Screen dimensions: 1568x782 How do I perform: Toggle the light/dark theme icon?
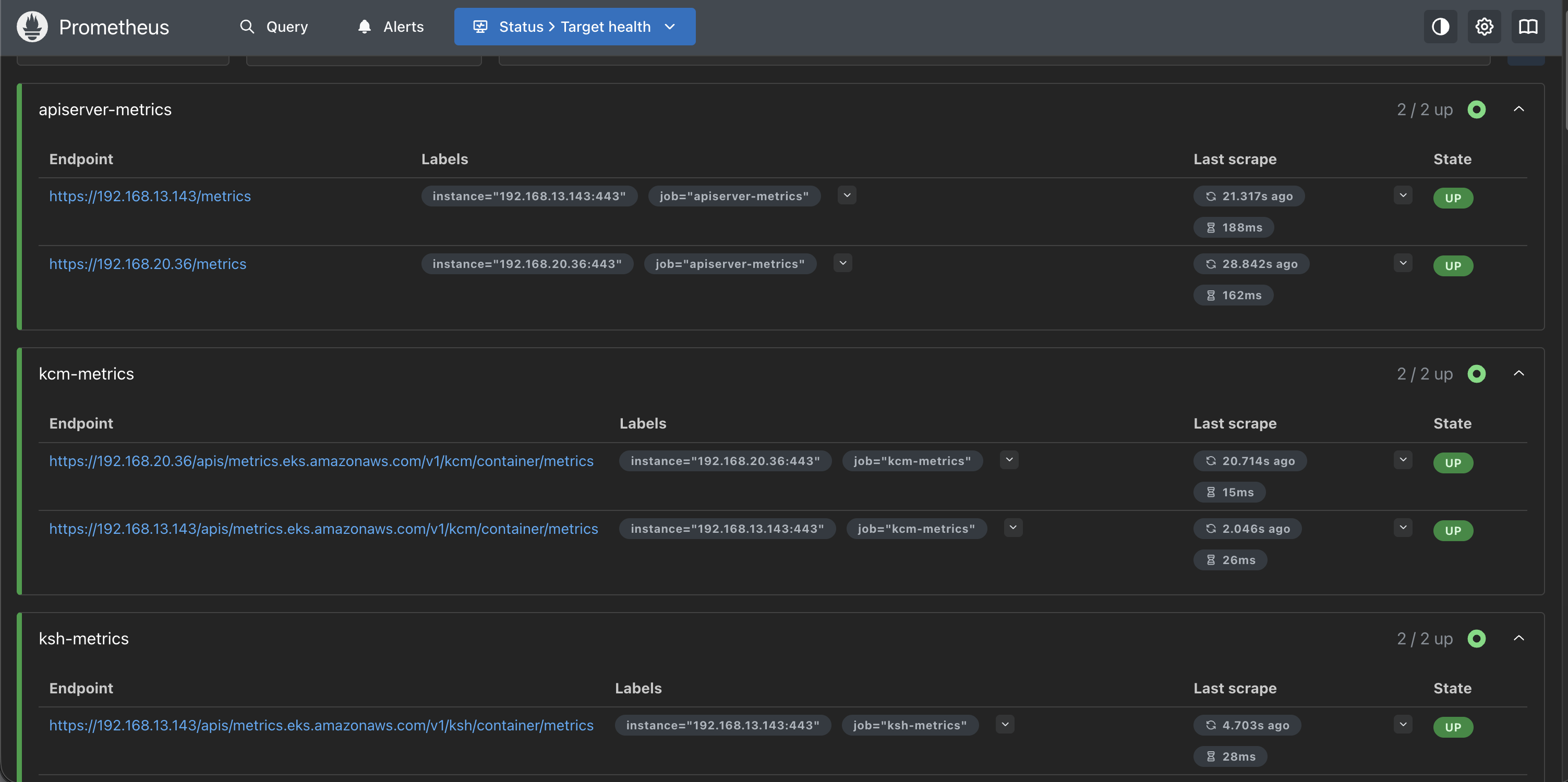(x=1440, y=27)
